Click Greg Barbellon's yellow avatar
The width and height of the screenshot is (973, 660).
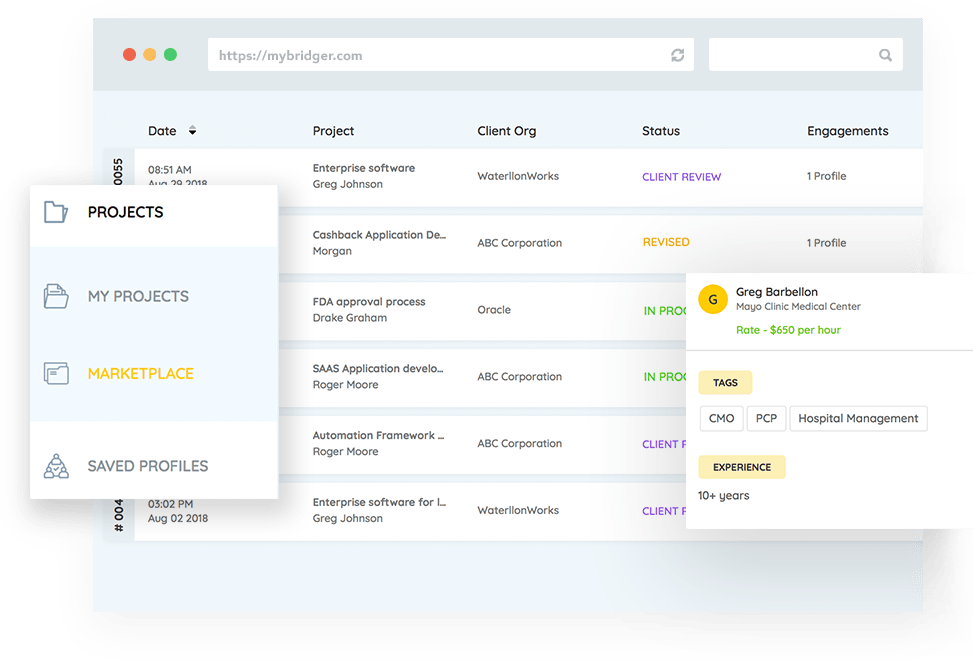[712, 299]
